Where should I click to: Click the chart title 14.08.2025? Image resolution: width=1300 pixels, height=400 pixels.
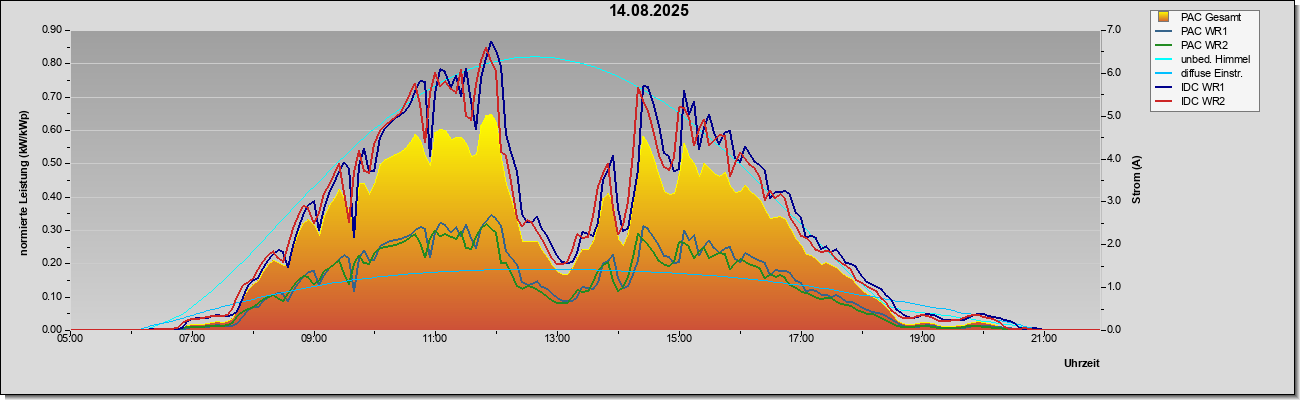click(649, 11)
